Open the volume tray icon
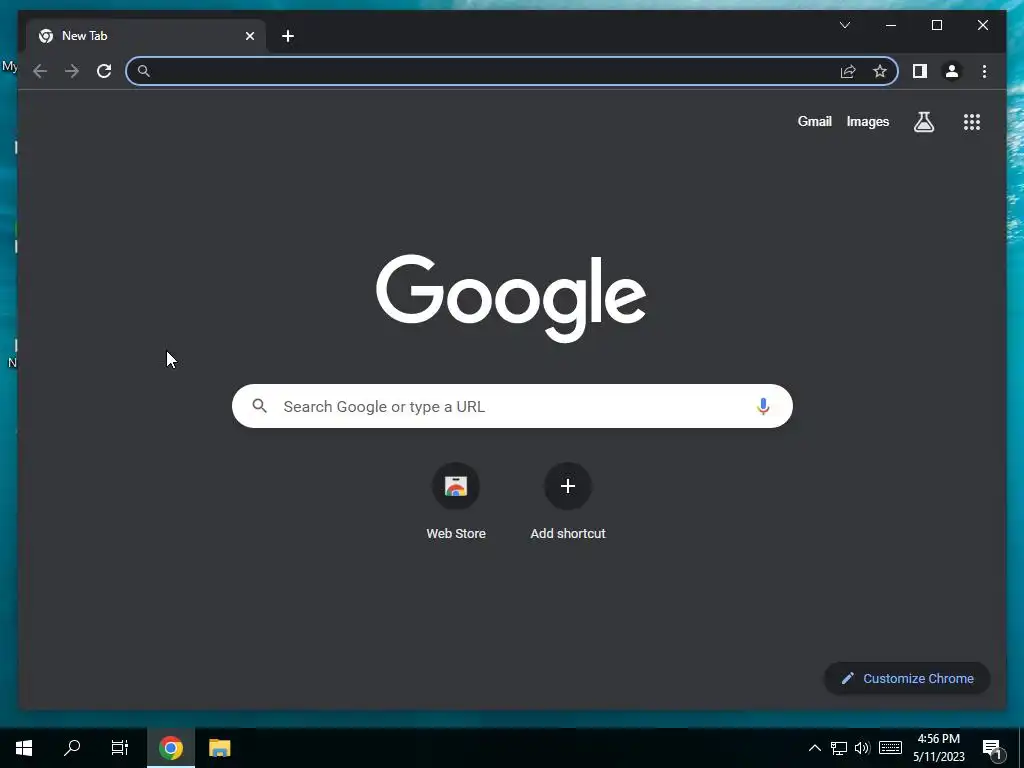This screenshot has height=768, width=1024. click(x=862, y=748)
